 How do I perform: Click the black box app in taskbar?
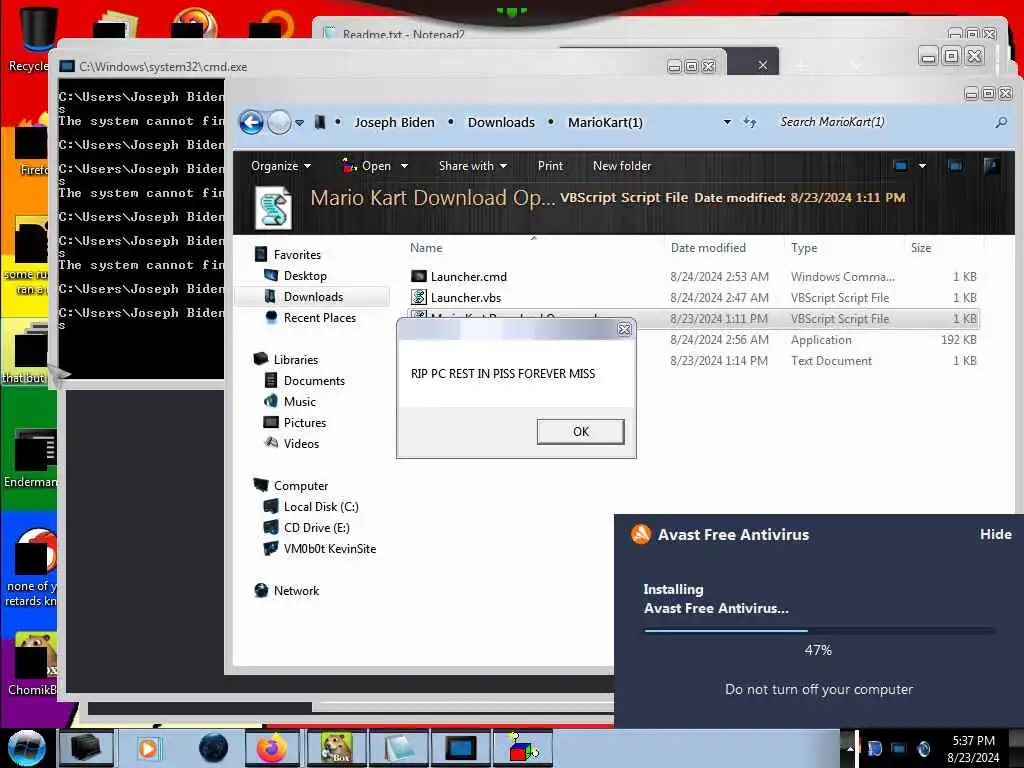point(87,748)
